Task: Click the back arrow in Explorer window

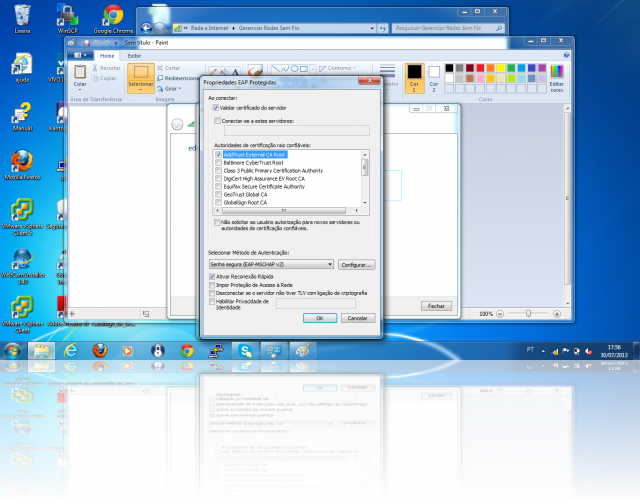Action: [146, 28]
